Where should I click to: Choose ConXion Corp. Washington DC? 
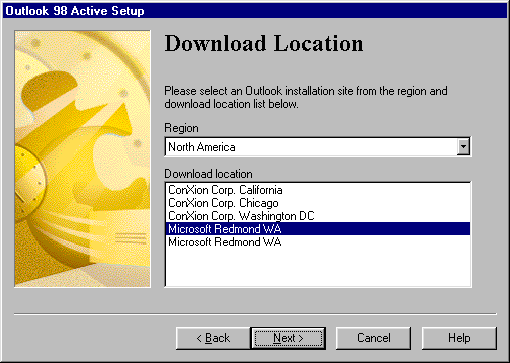[318, 216]
